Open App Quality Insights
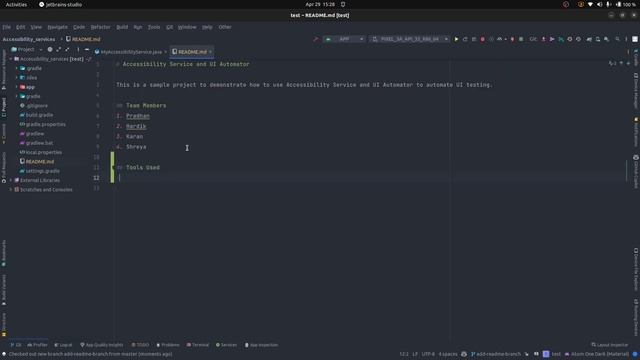Image resolution: width=640 pixels, height=360 pixels. 102,345
